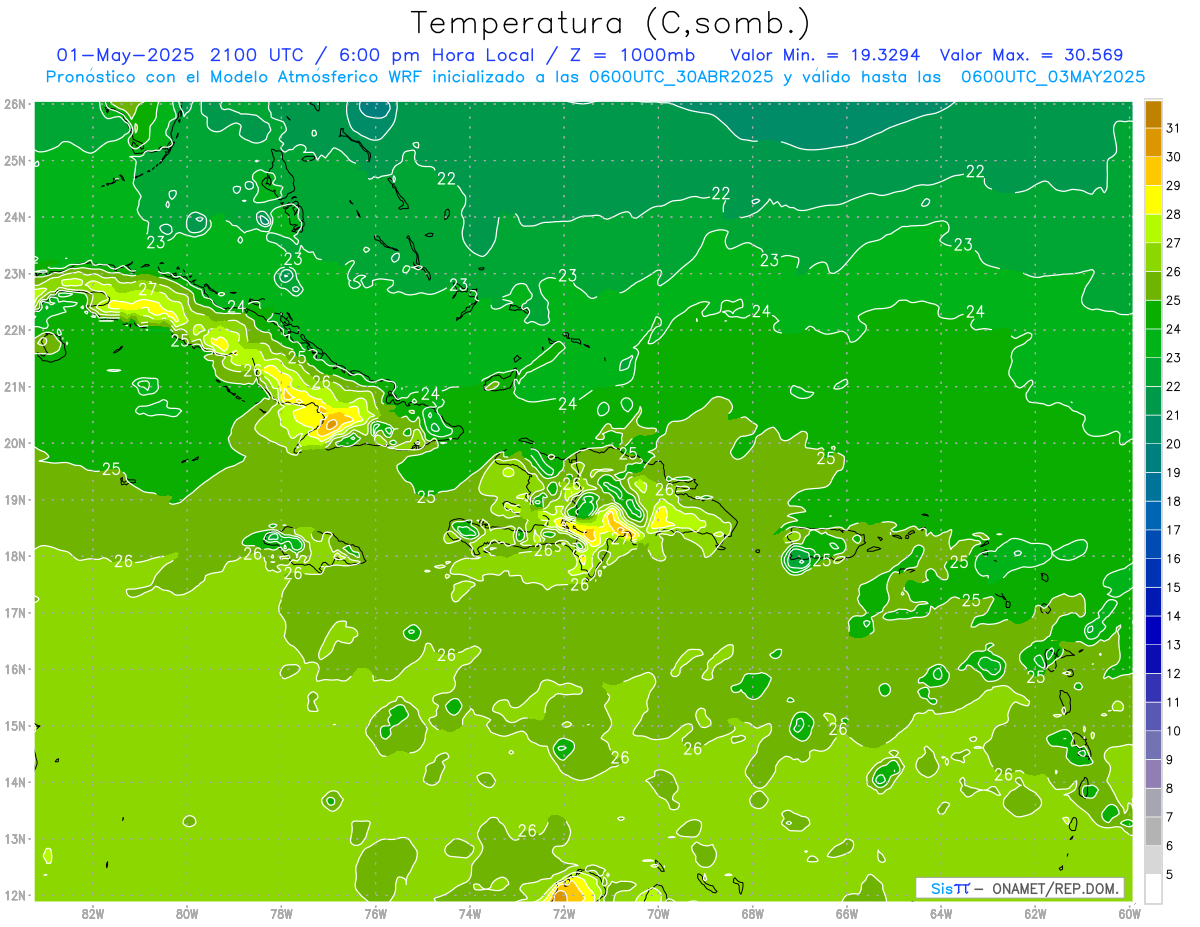Click the "74W" longitude label
Screen dimensions: 1200x927
470,913
